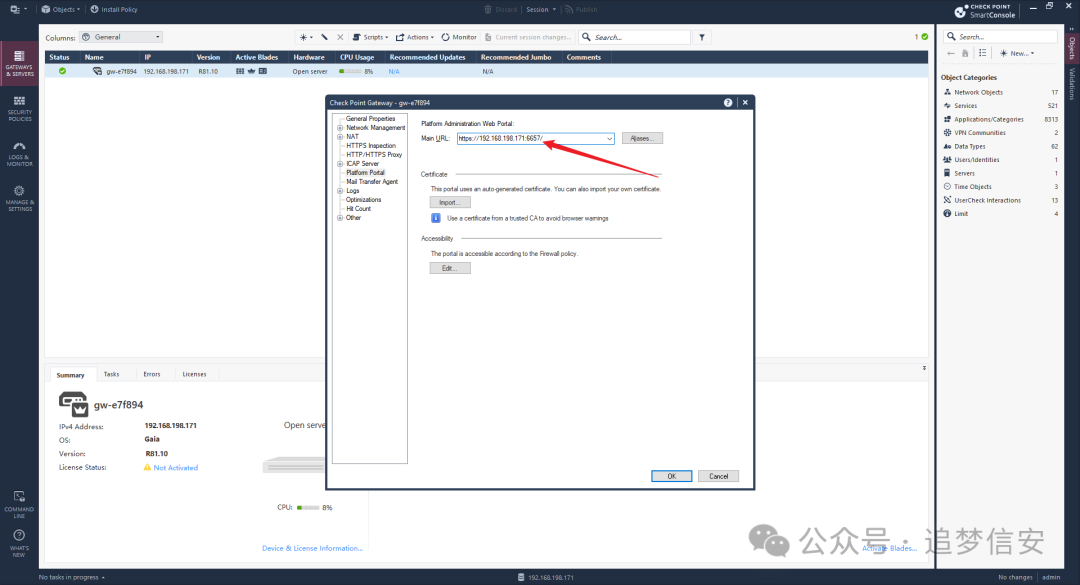
Task: Click the Edit pencil icon in toolbar
Action: 324,37
